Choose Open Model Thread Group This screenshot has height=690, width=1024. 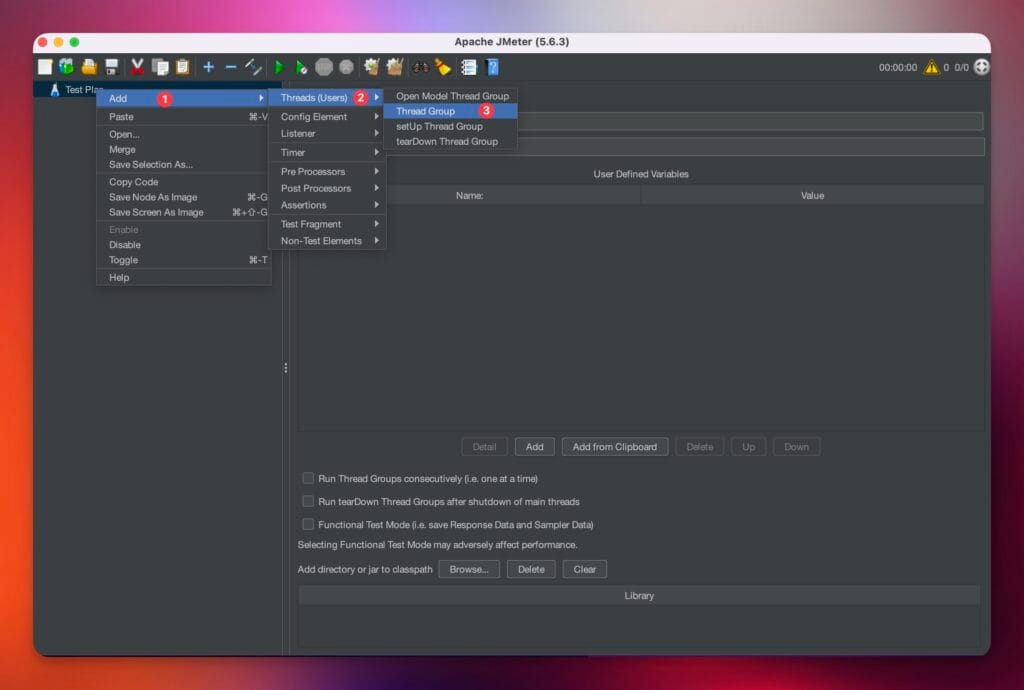(451, 96)
